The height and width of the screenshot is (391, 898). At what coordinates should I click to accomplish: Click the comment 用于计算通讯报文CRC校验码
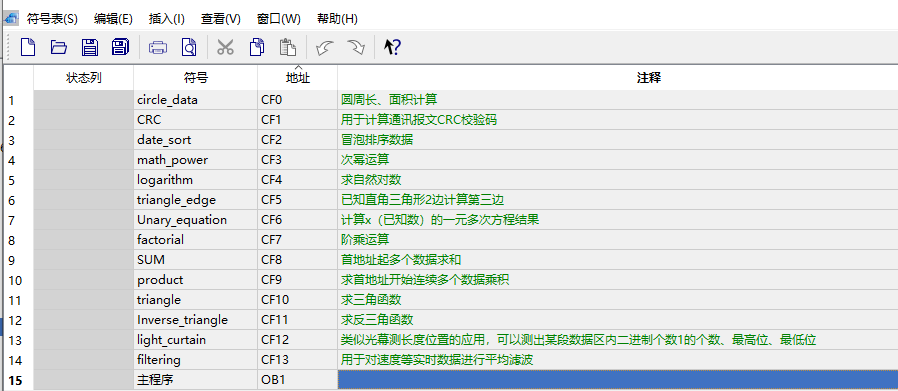419,120
